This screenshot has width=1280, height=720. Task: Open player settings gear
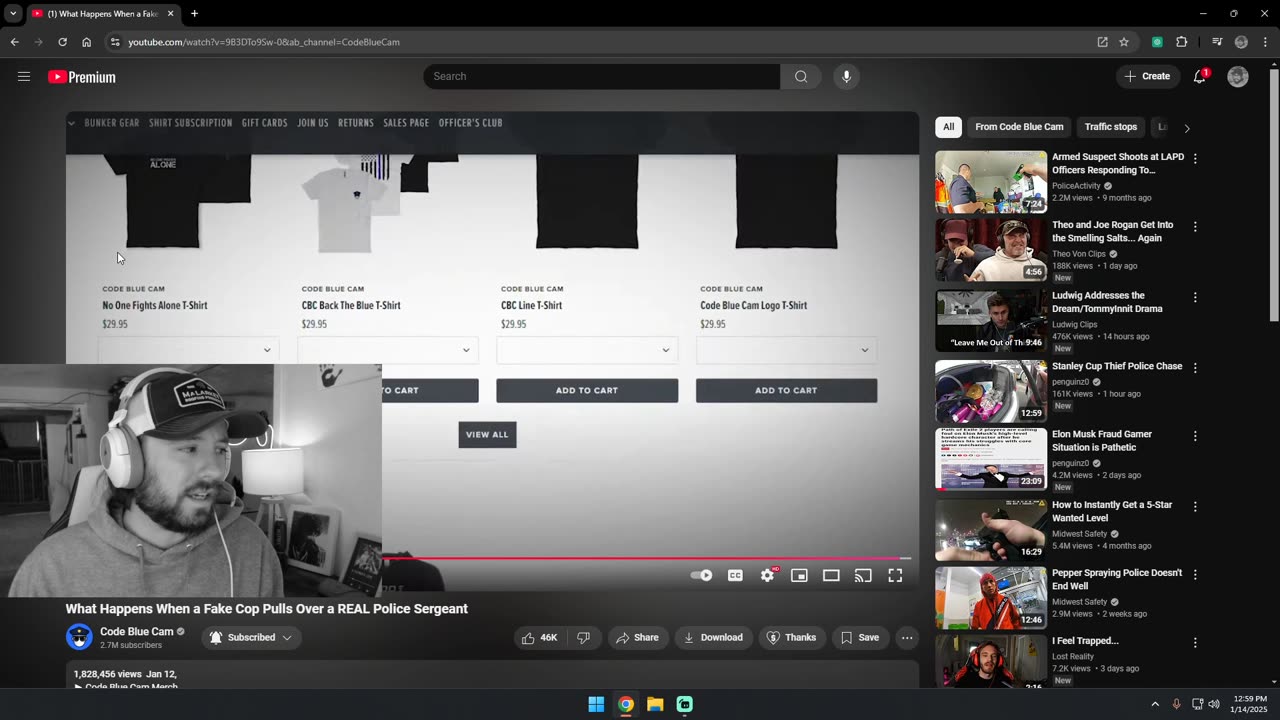click(x=767, y=575)
